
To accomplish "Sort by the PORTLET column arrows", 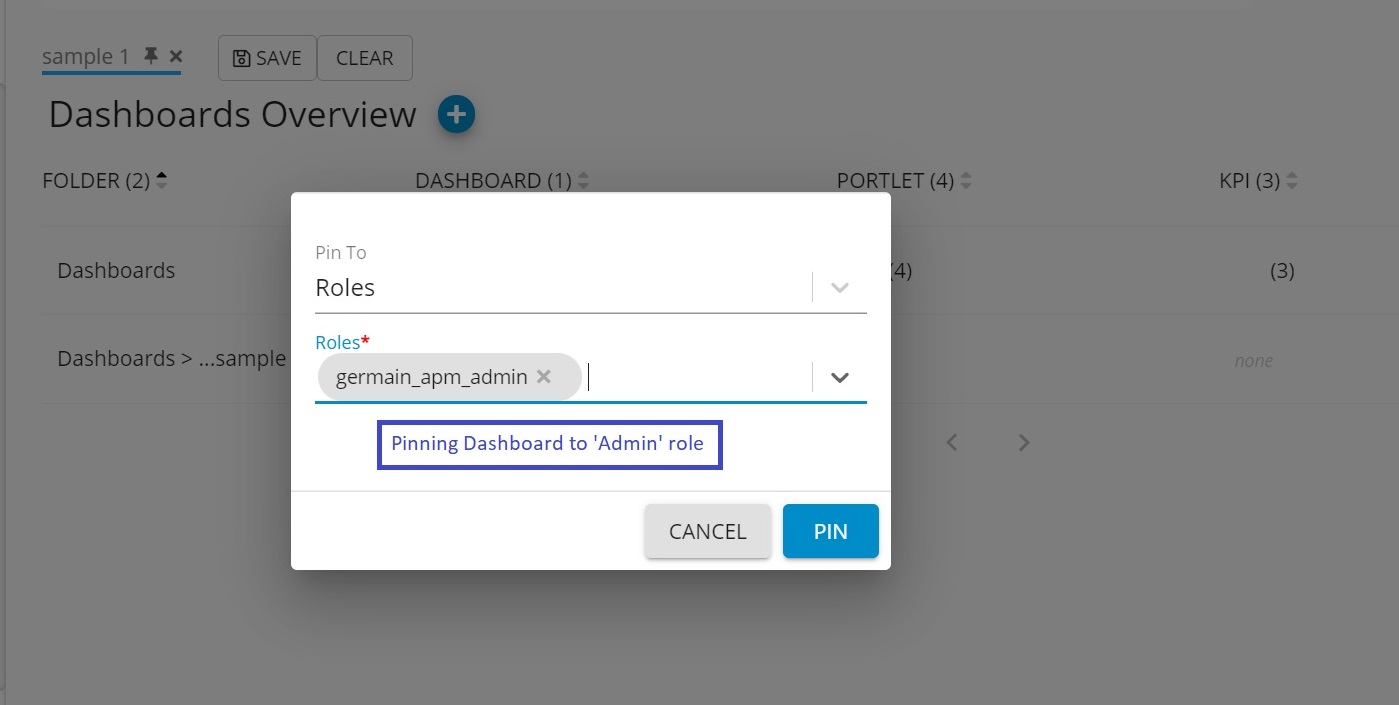I will click(966, 181).
